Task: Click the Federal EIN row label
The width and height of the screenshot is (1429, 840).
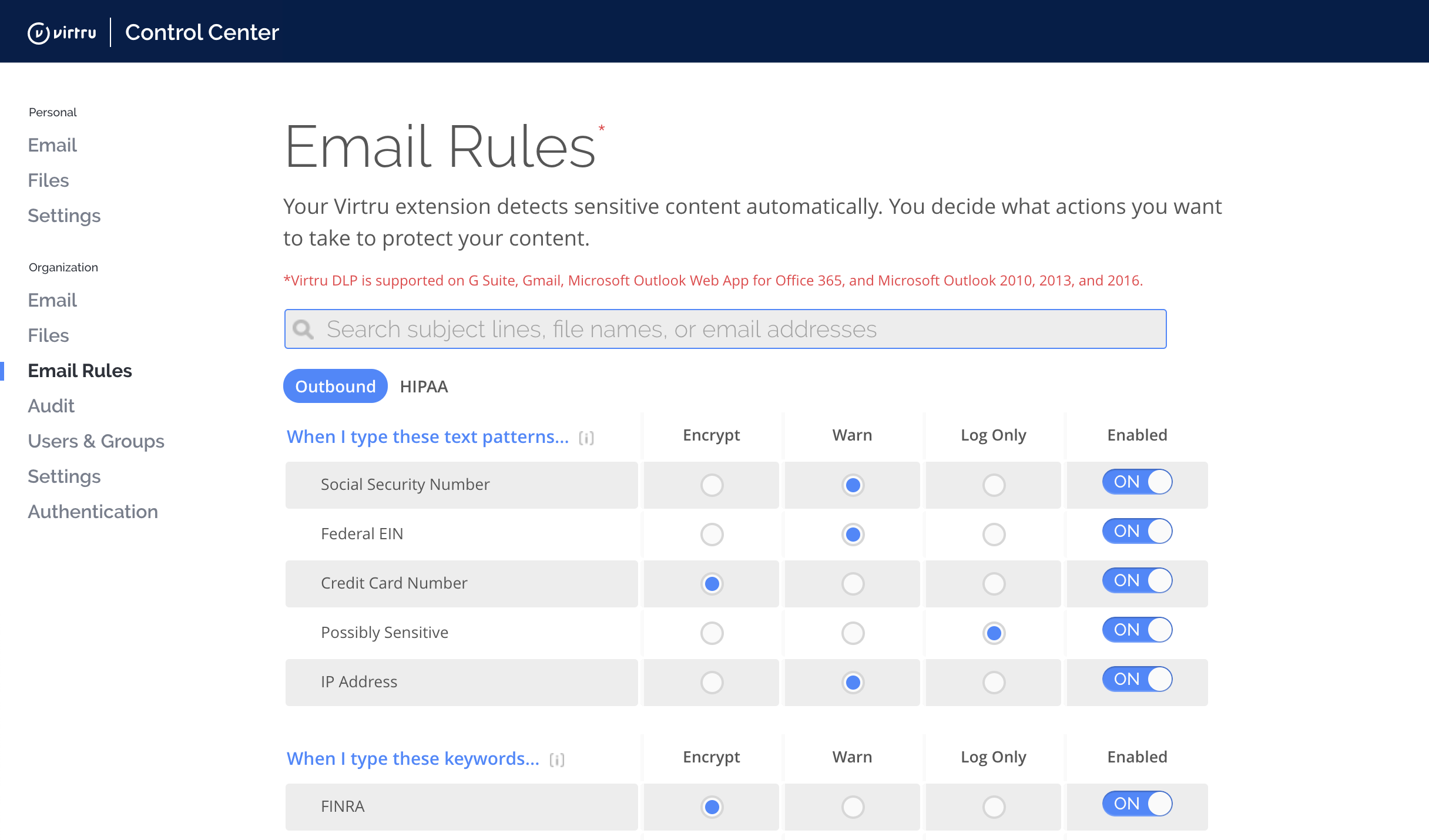Action: 362,534
